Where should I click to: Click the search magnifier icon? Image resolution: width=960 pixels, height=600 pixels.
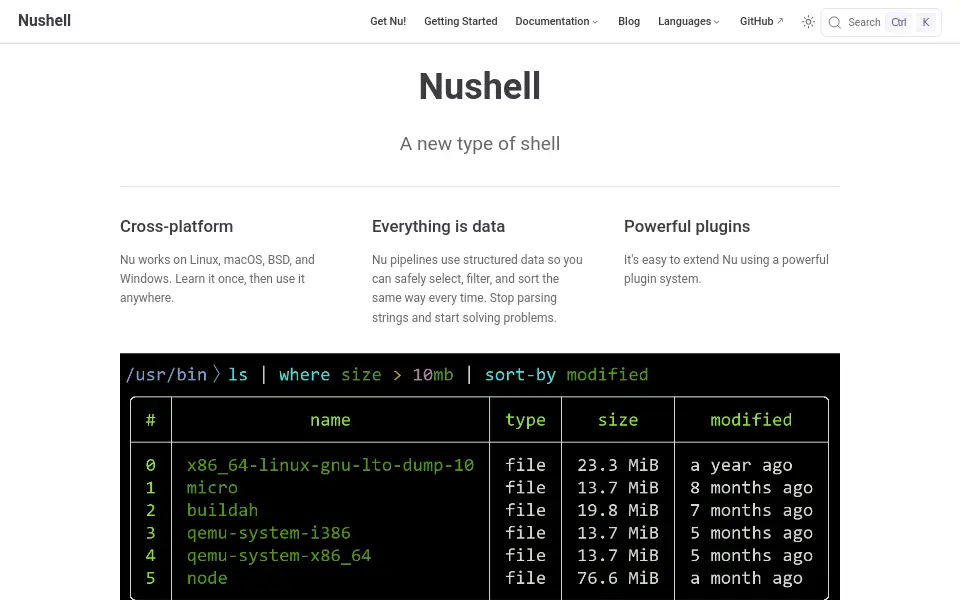pos(834,23)
